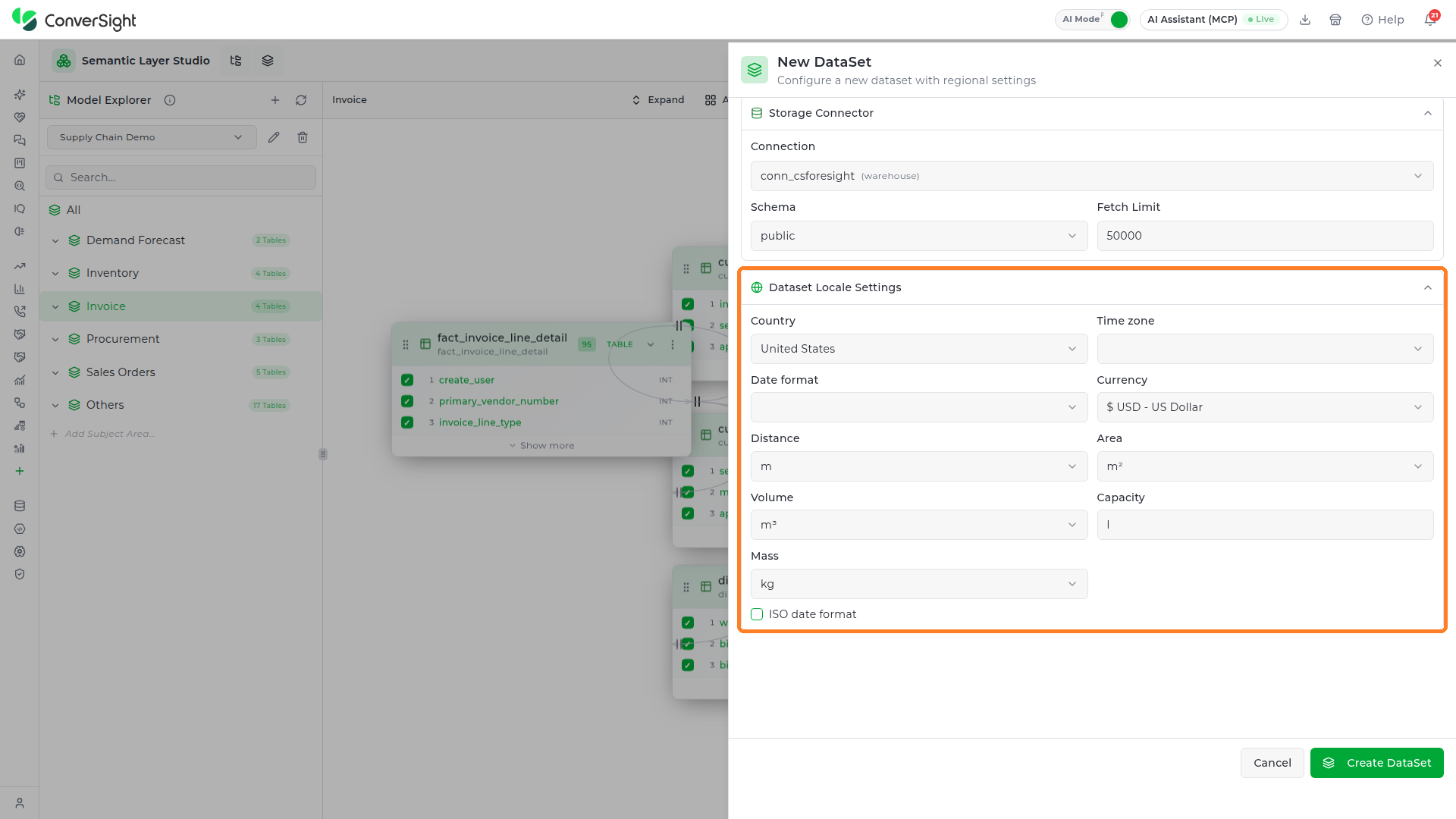Open the store icon in top bar
This screenshot has height=819, width=1456.
(1335, 20)
